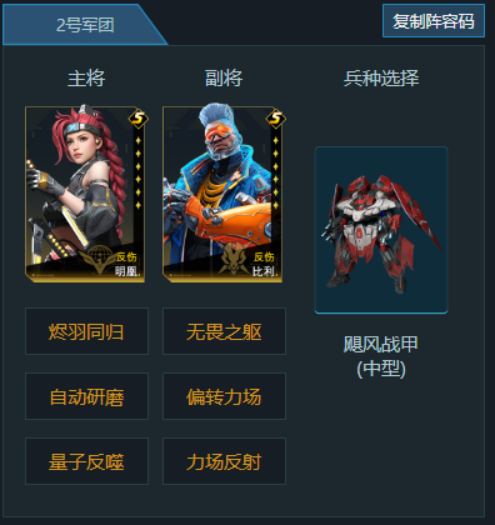The width and height of the screenshot is (495, 525).
Task: Click the 复制阵容码 button
Action: coord(433,21)
